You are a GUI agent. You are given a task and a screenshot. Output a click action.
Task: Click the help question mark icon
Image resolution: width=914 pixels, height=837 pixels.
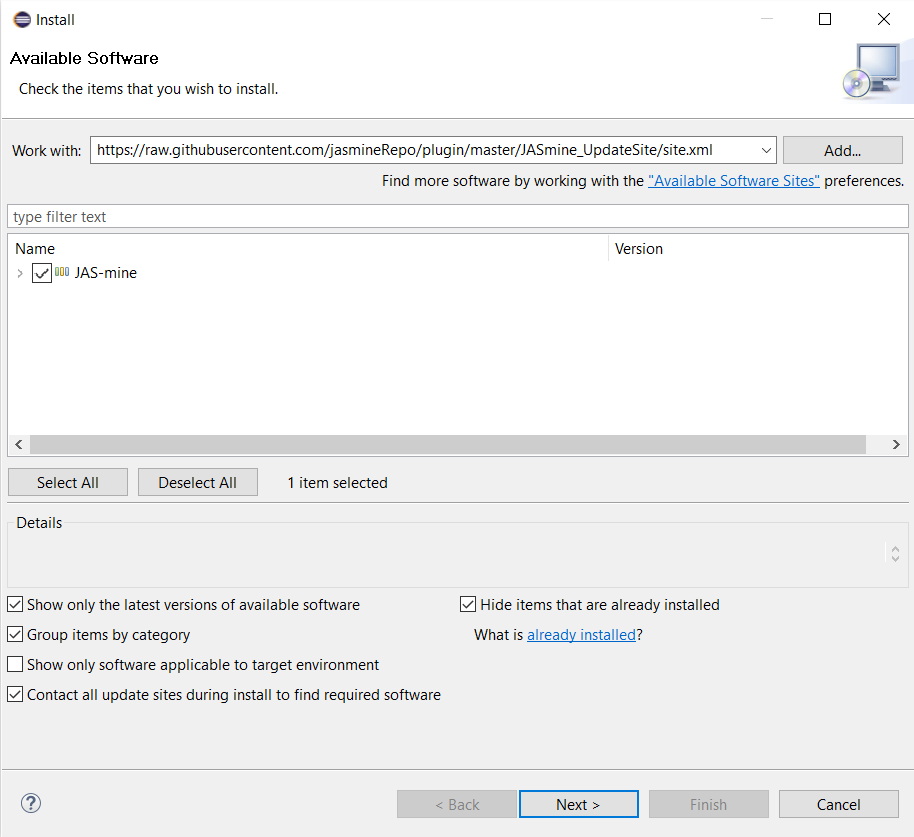31,803
